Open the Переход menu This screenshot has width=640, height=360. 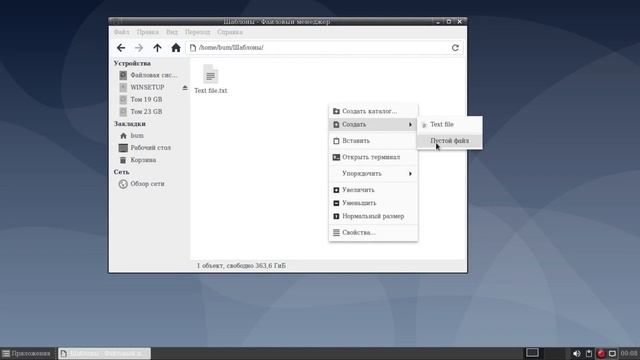pyautogui.click(x=198, y=32)
